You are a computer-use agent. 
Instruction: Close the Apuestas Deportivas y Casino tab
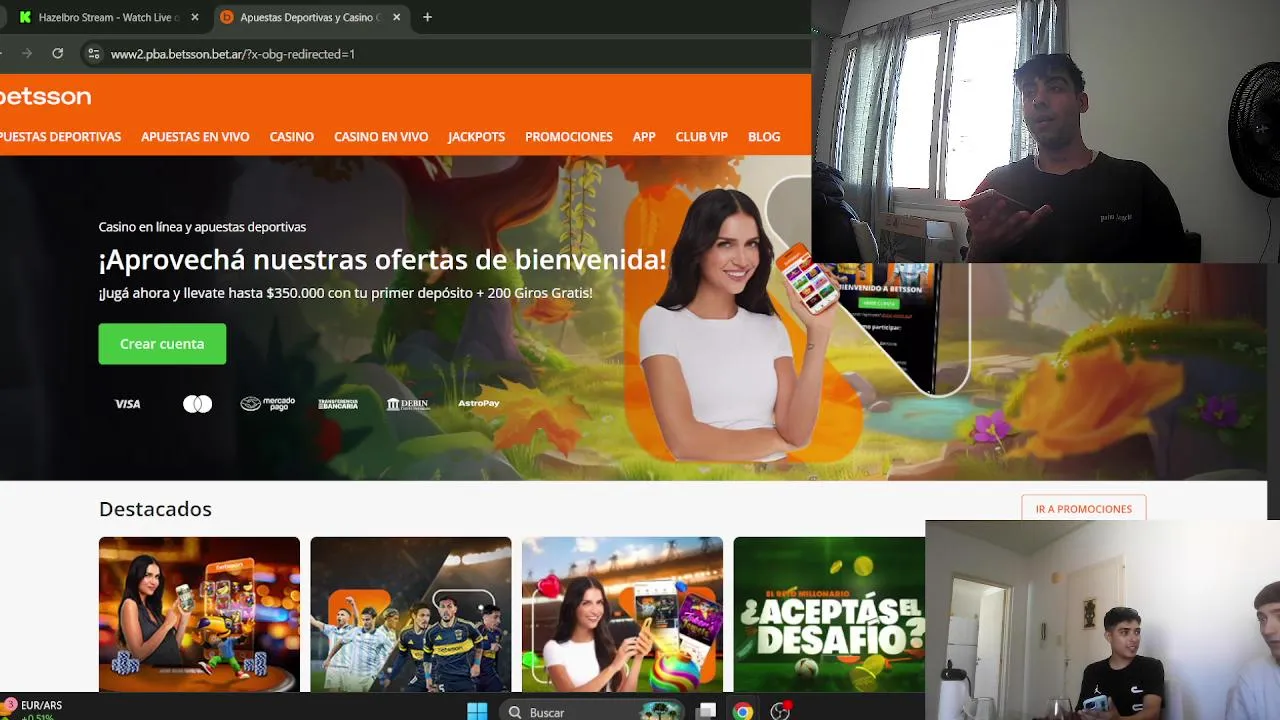point(396,17)
